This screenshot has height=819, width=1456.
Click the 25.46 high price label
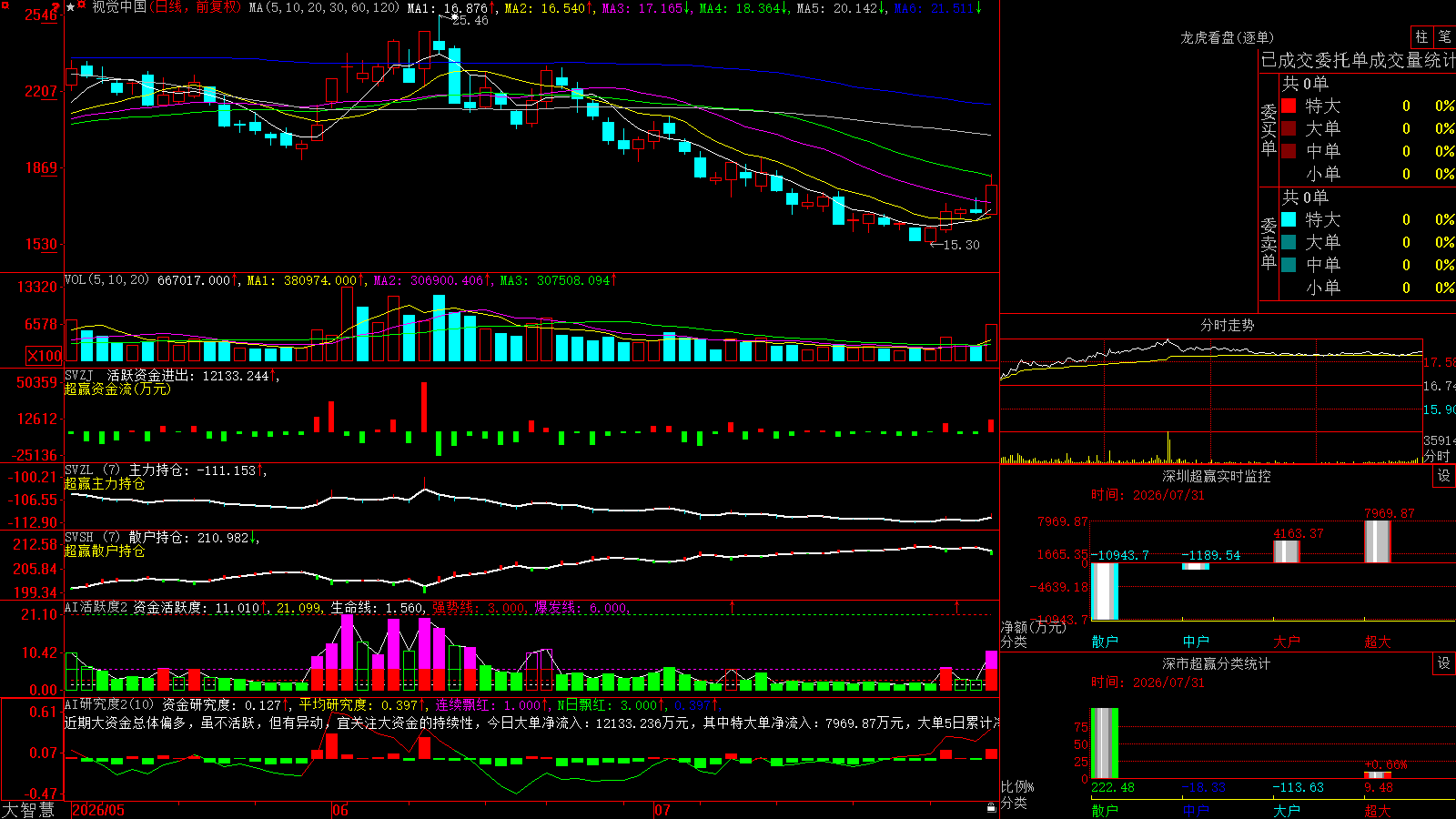[x=470, y=21]
